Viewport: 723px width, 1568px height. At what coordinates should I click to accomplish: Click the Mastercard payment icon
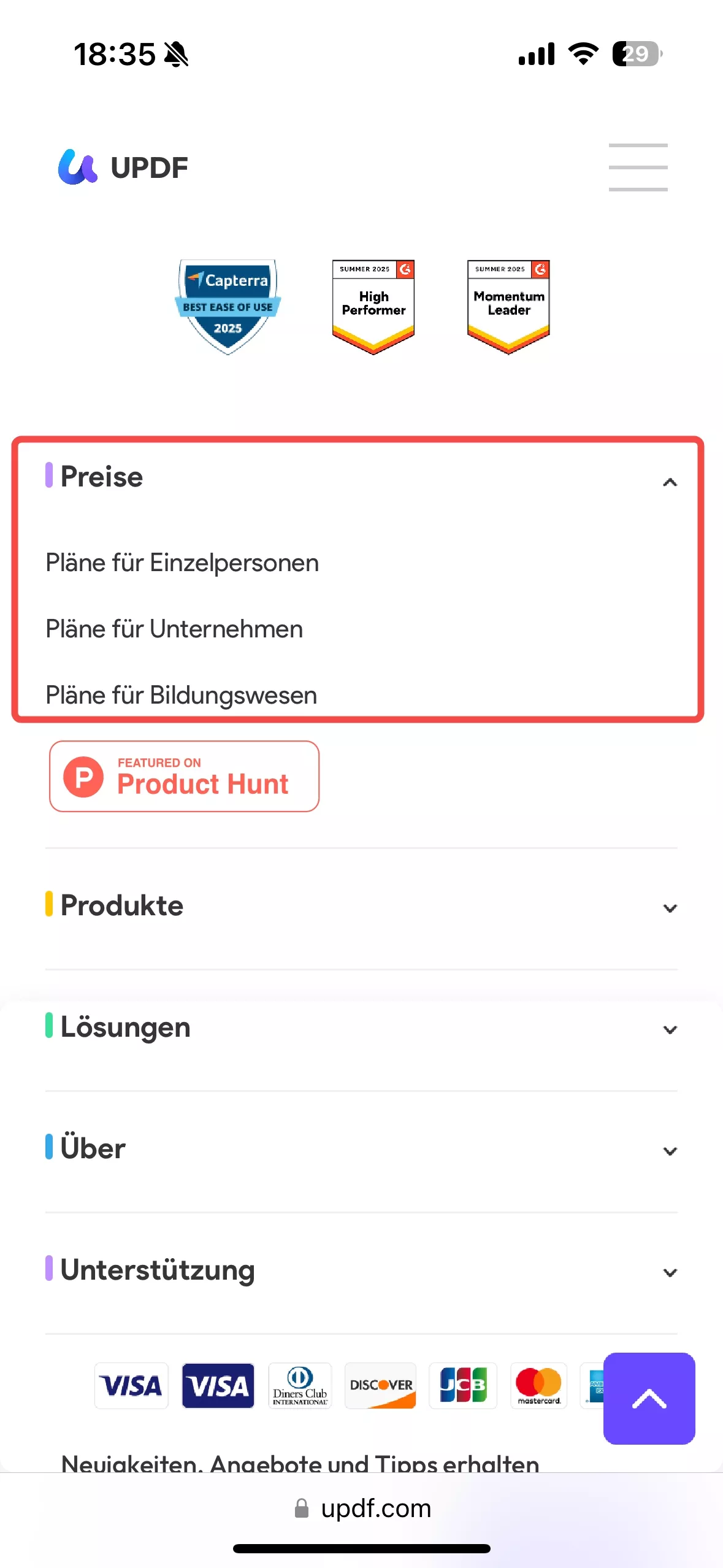click(538, 1386)
